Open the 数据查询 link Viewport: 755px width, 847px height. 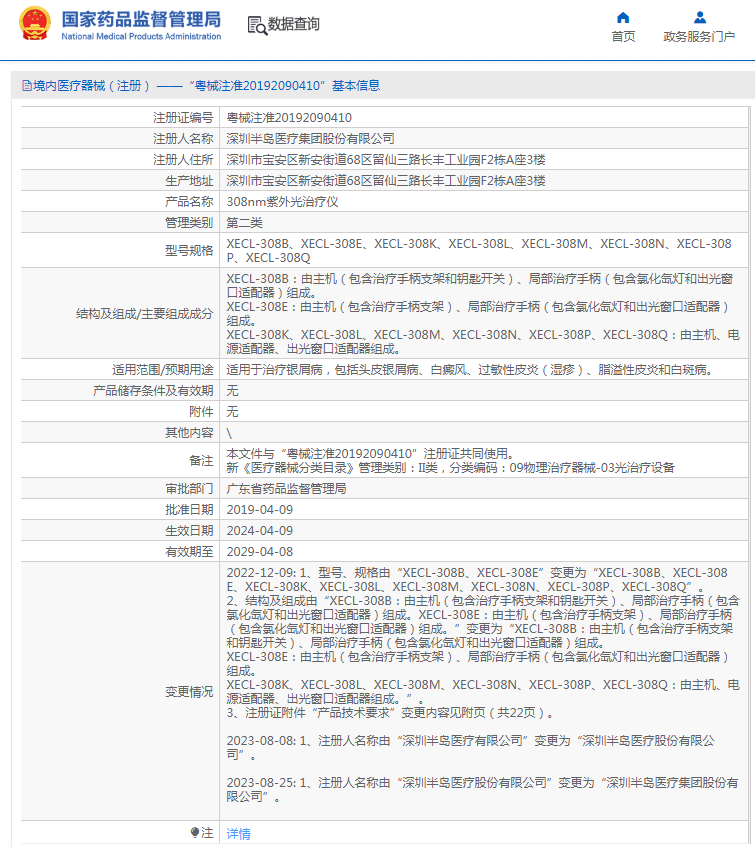293,24
